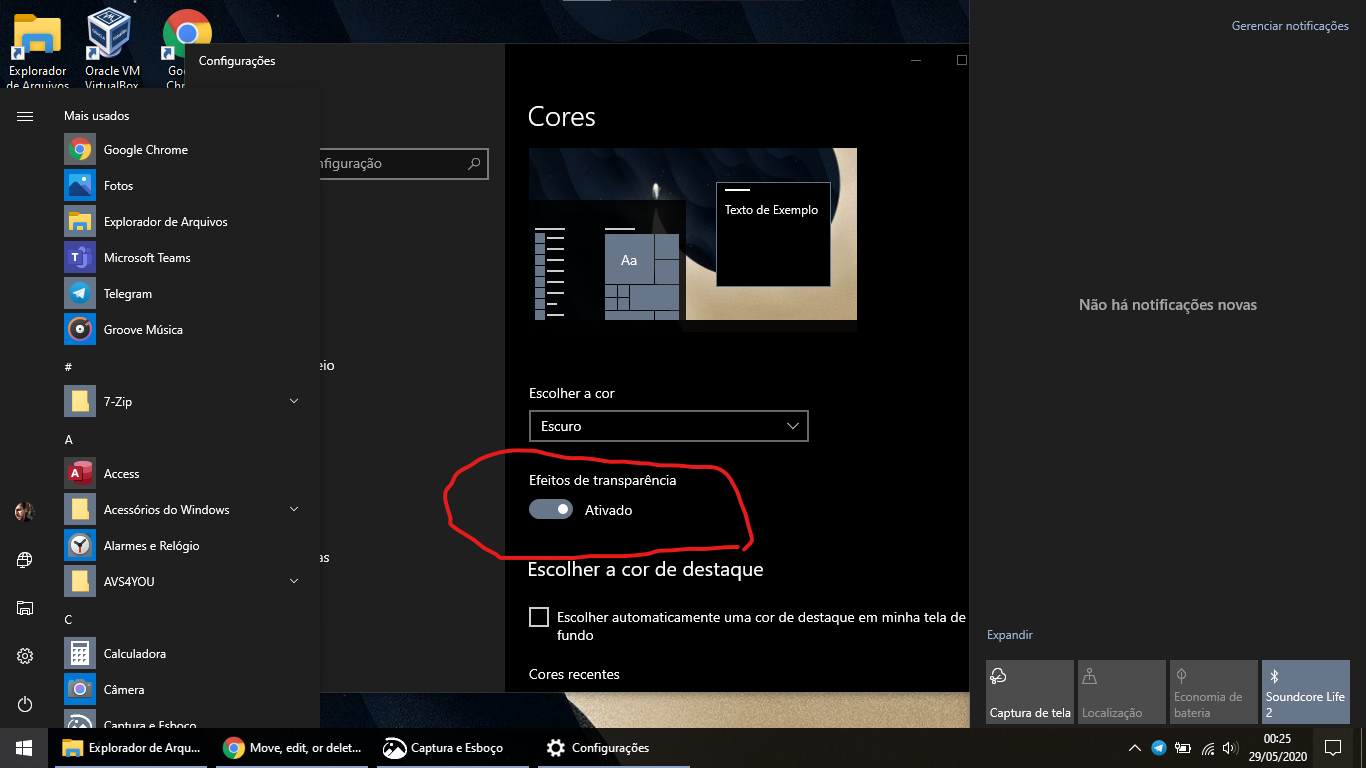
Task: Click the C letter header in app list
Action: click(68, 619)
